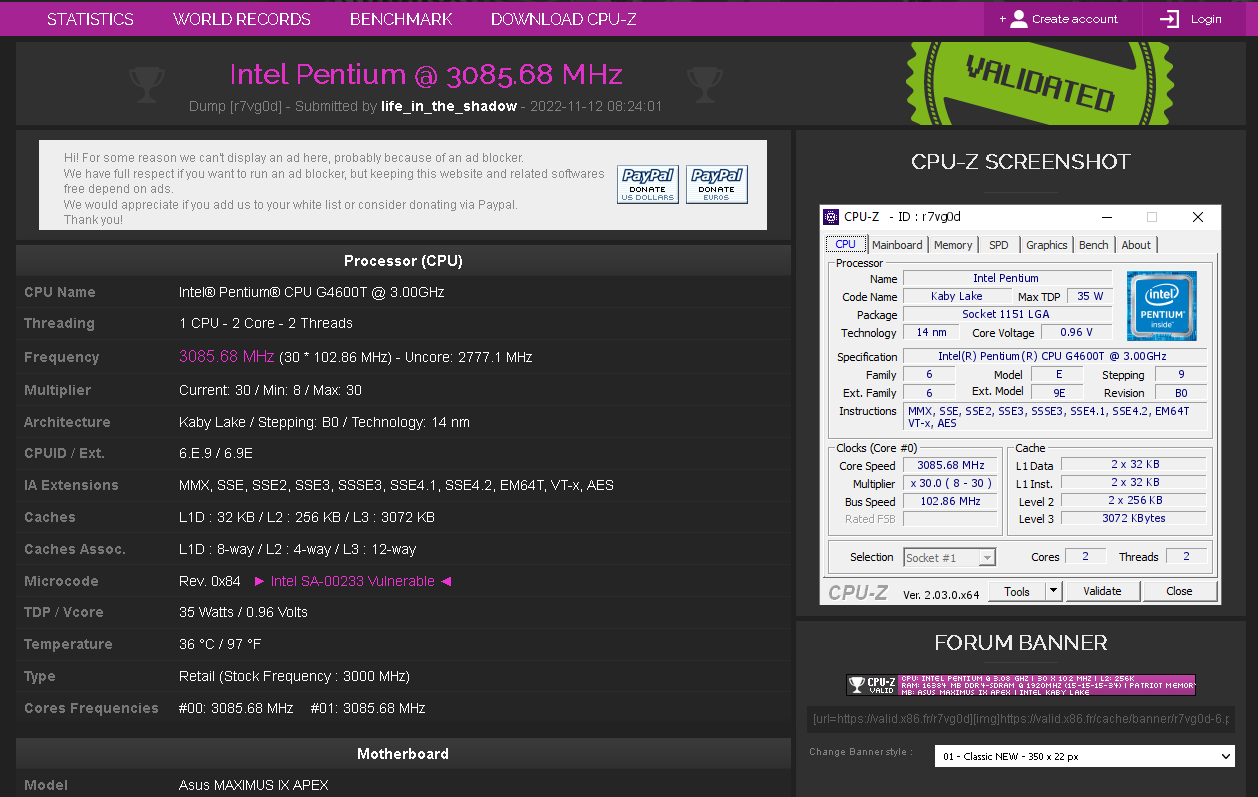The image size is (1258, 797).
Task: Click the Intel® Pentium® CPU G4600T name value
Action: (312, 292)
